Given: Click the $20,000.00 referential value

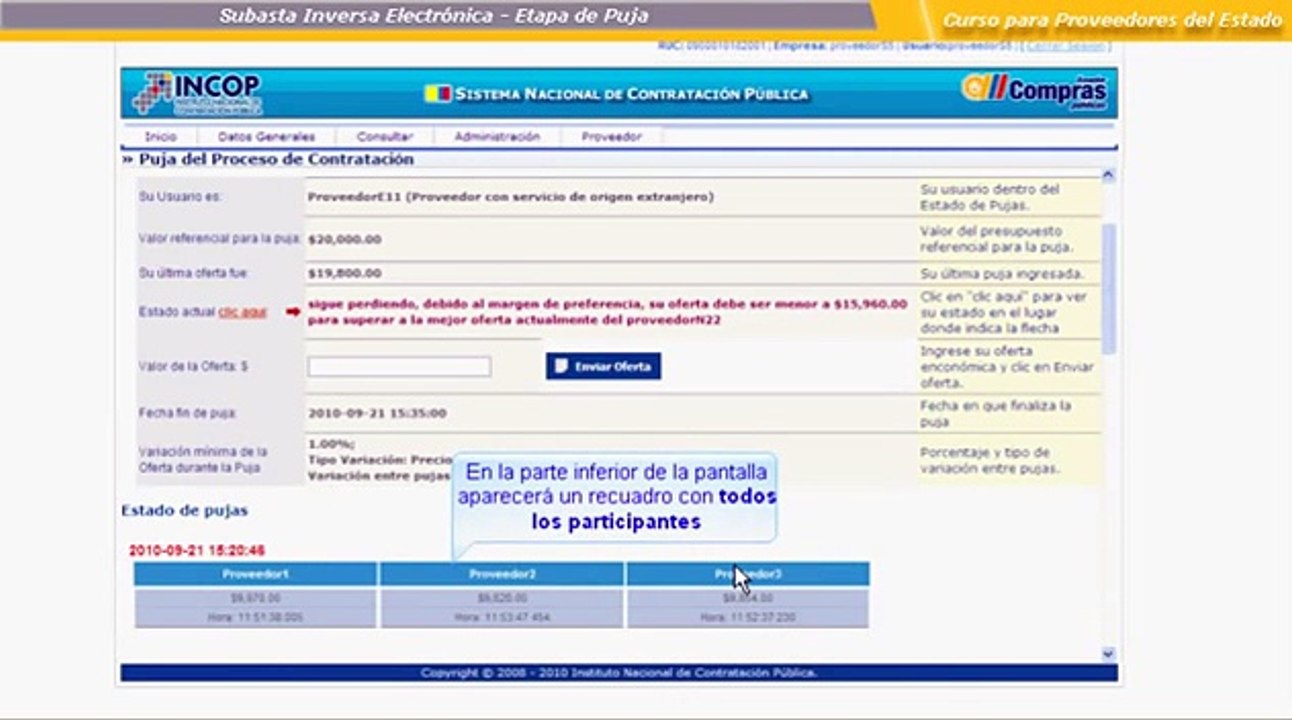Looking at the screenshot, I should [x=345, y=240].
